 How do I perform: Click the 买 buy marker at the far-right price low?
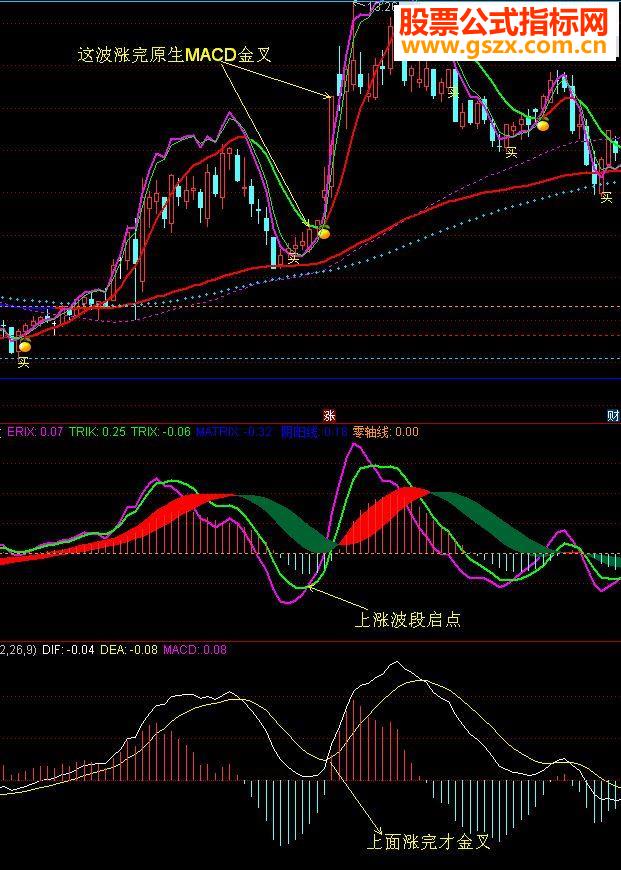[x=607, y=197]
